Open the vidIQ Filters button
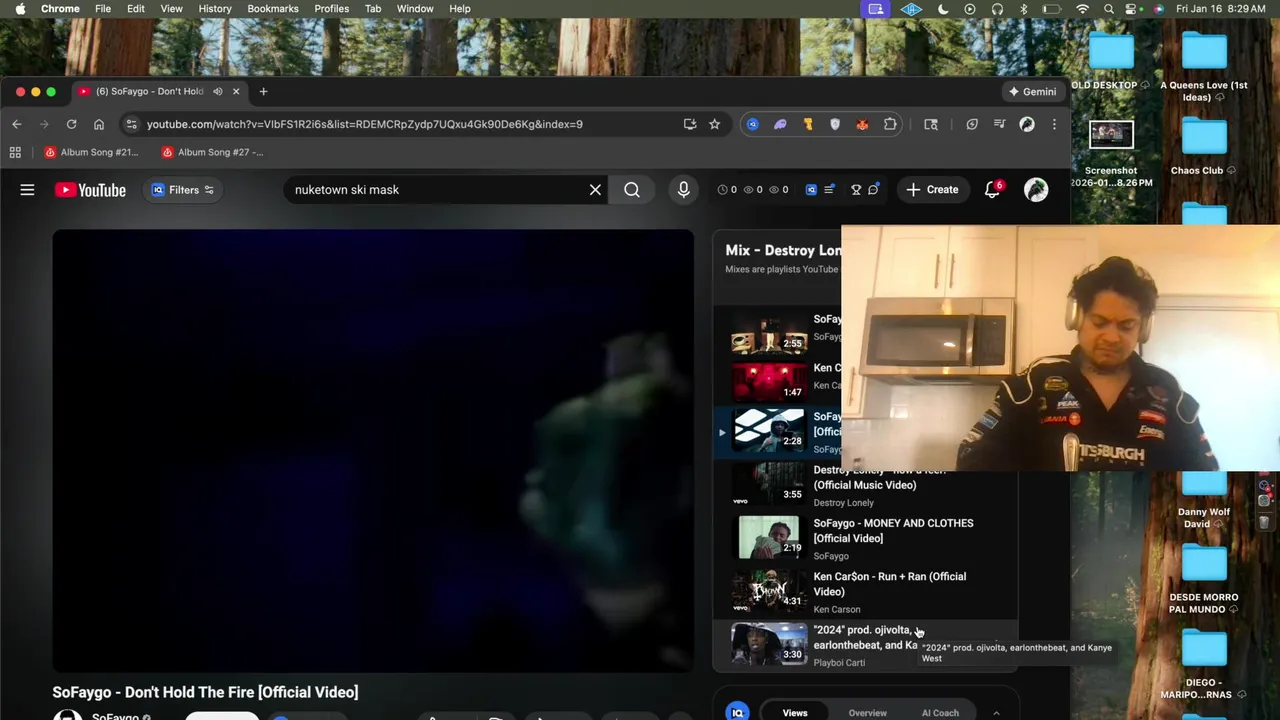The image size is (1280, 720). coord(182,190)
